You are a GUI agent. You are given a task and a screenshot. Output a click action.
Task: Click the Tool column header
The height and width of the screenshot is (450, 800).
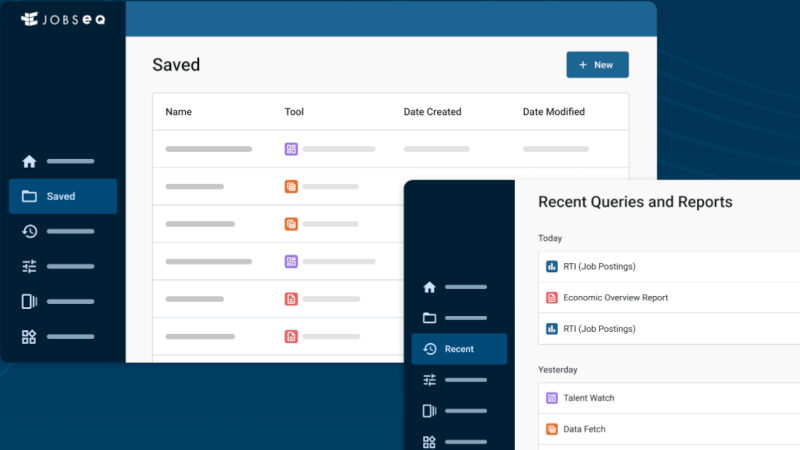tap(294, 112)
